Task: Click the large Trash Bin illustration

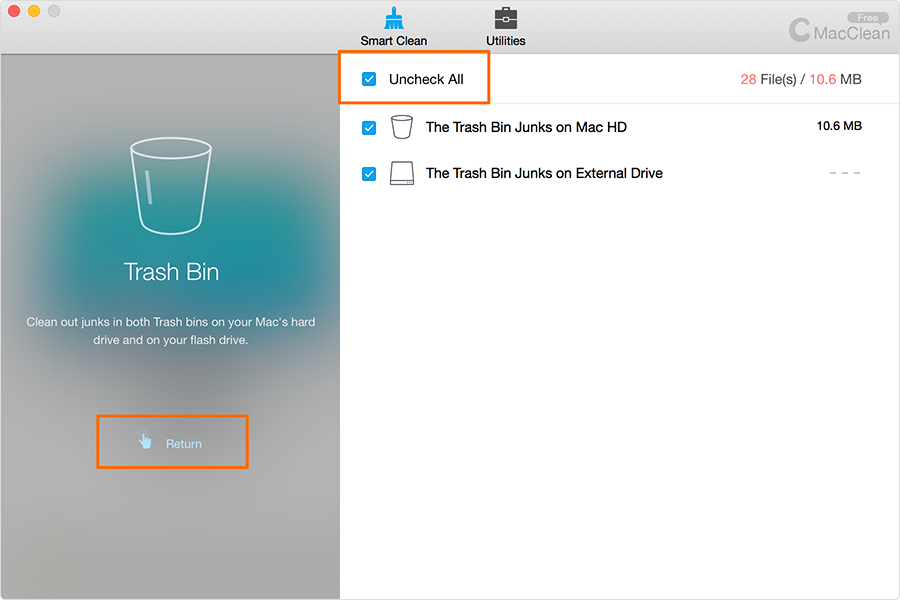Action: pyautogui.click(x=170, y=189)
